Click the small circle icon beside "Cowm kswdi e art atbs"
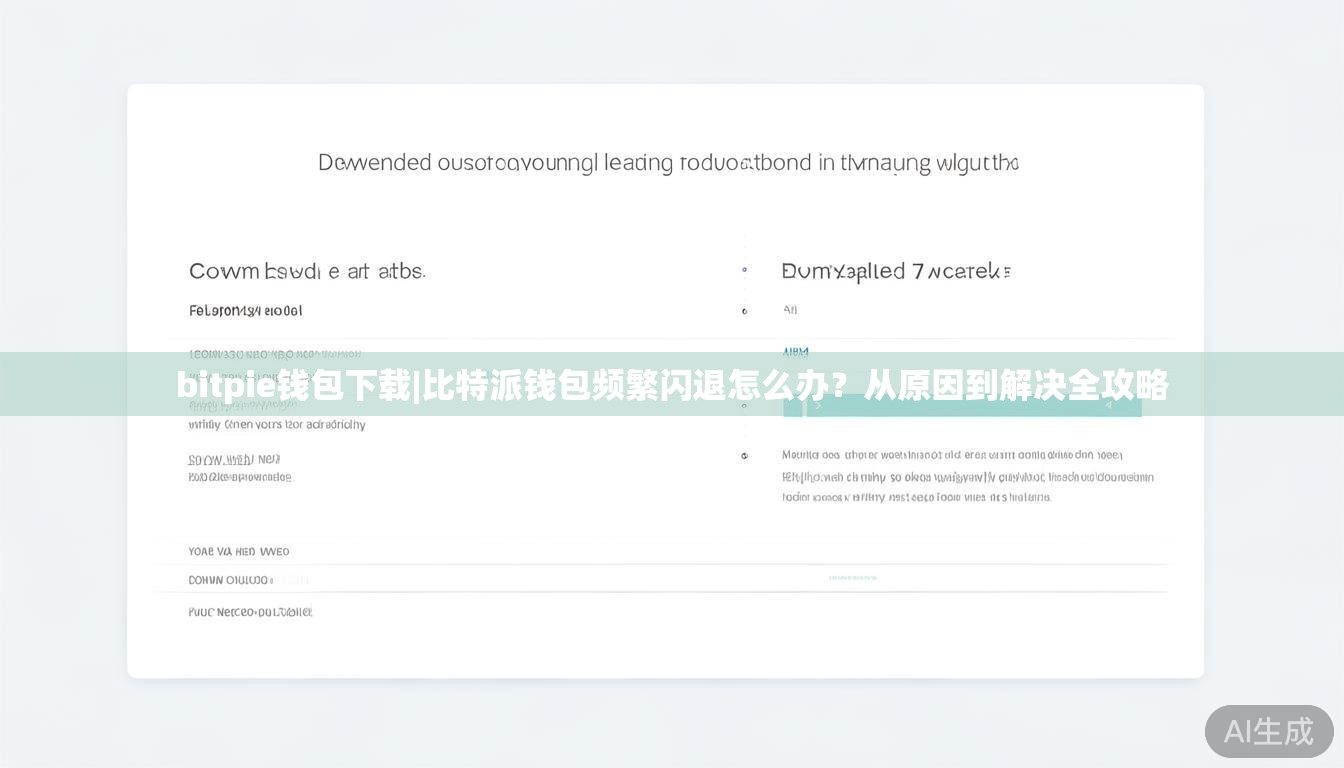This screenshot has height=768, width=1344. [x=744, y=268]
